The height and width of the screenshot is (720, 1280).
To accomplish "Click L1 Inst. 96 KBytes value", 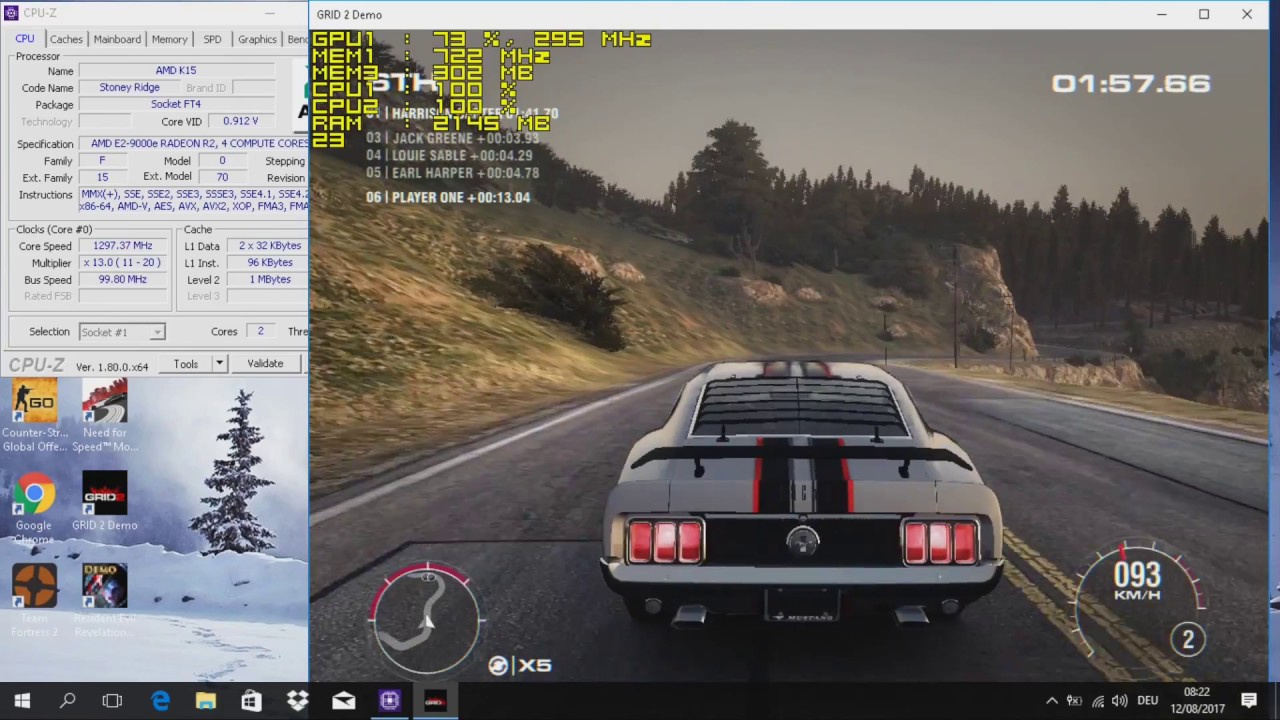I will point(268,263).
